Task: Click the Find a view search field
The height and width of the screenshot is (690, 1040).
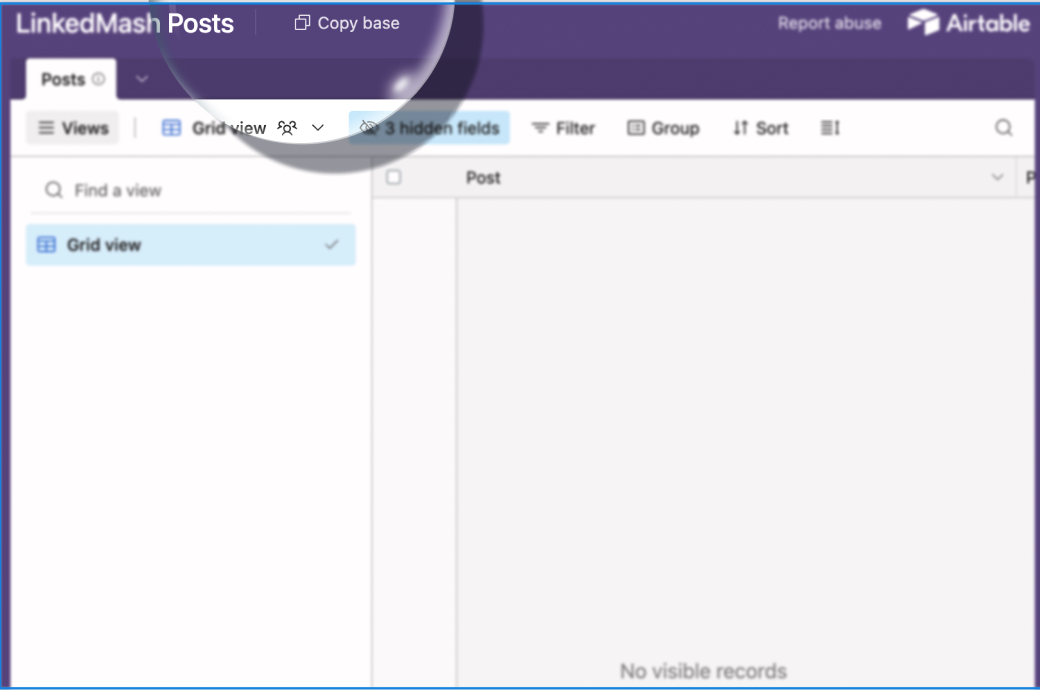Action: [190, 190]
